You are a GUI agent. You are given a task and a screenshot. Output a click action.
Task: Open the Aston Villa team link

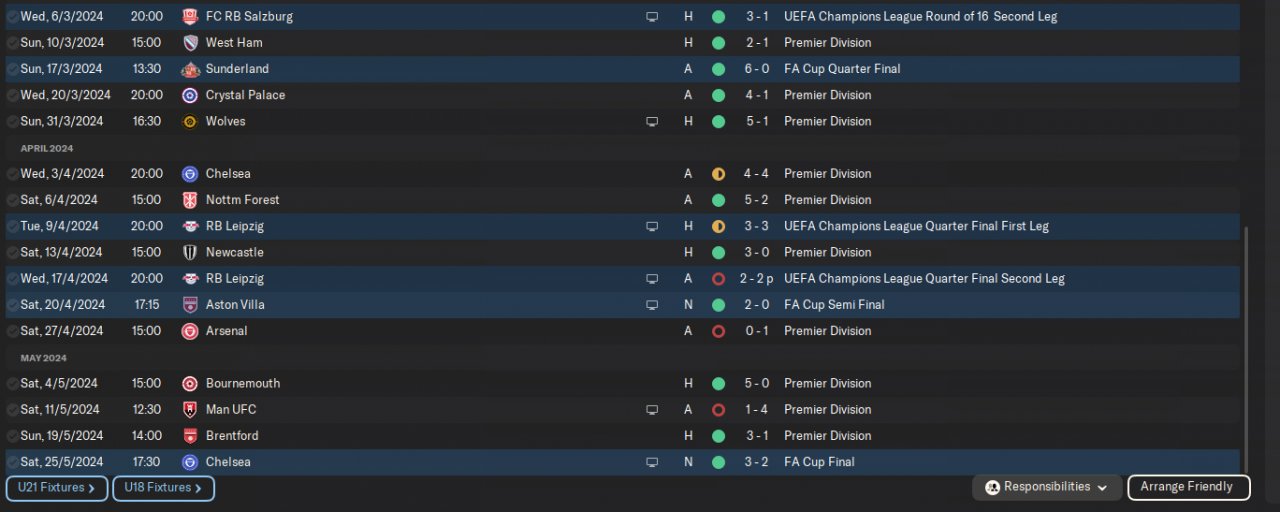[x=235, y=305]
